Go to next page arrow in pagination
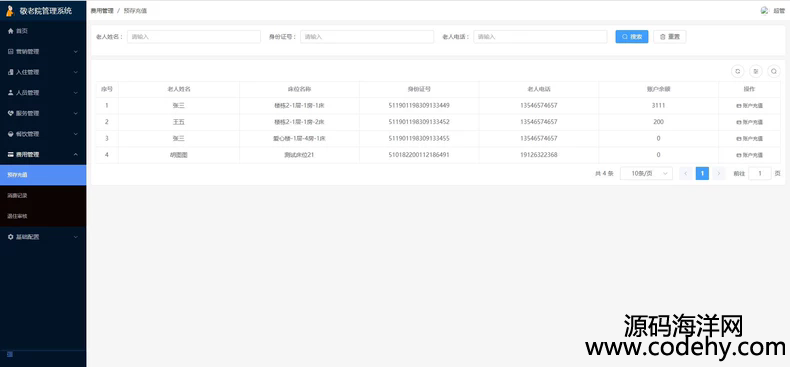The height and width of the screenshot is (367, 790). pyautogui.click(x=719, y=173)
